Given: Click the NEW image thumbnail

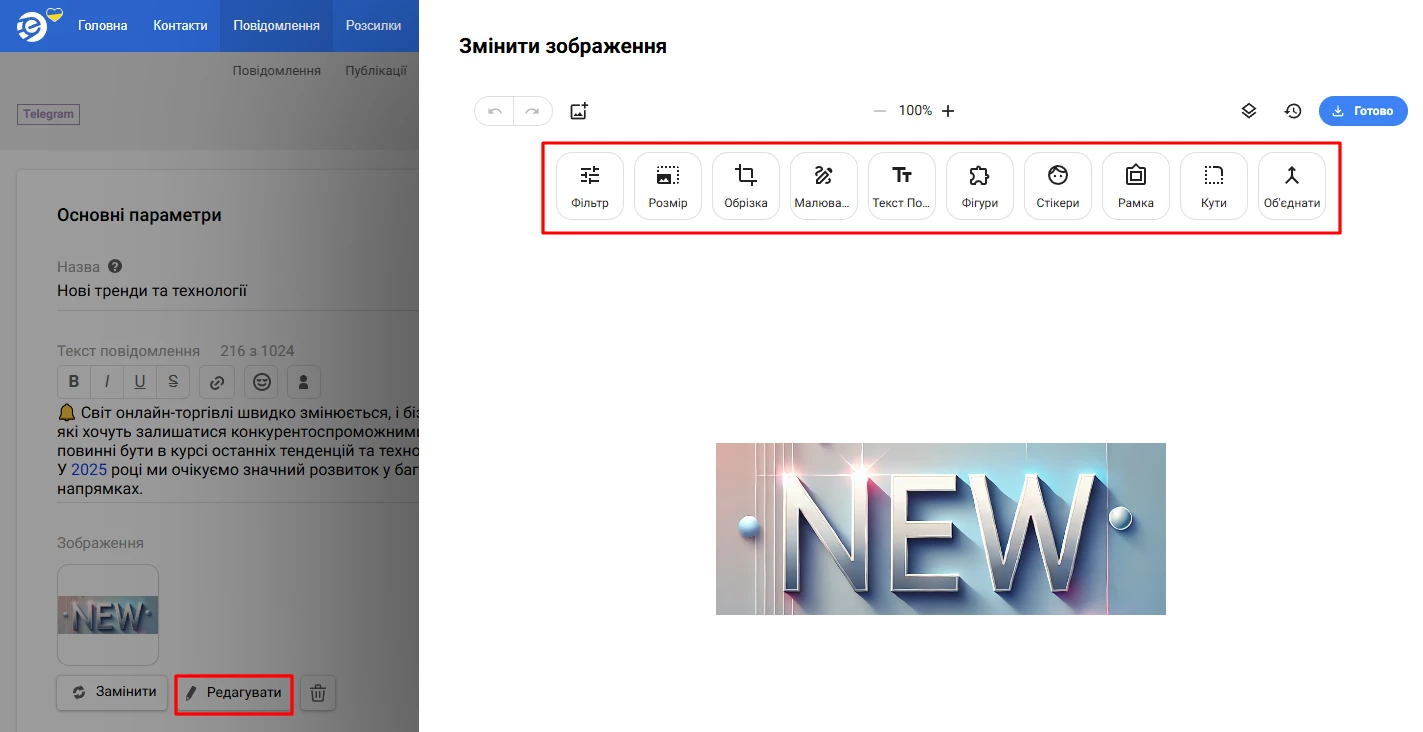Looking at the screenshot, I should 108,615.
